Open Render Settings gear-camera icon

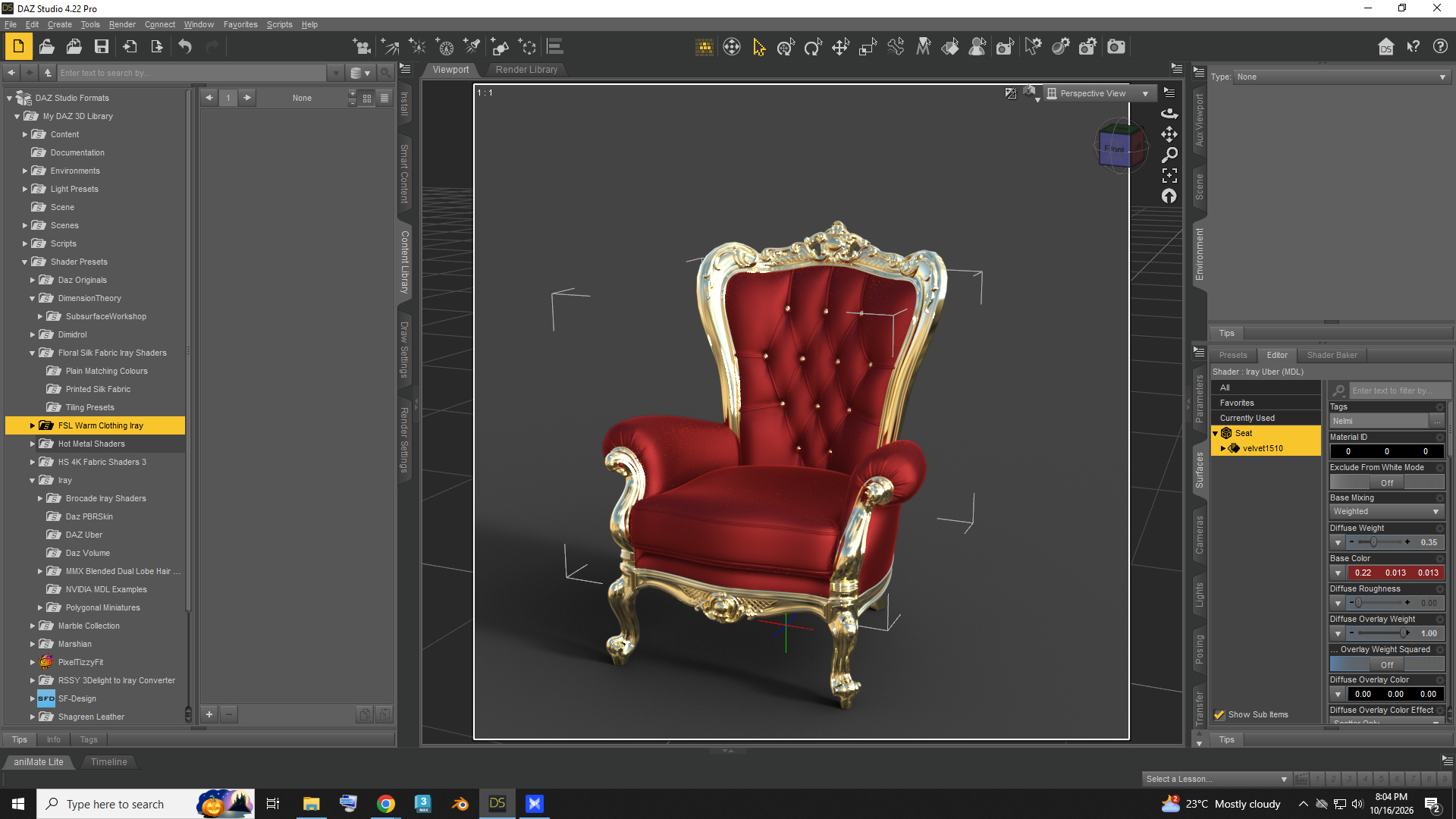1087,47
